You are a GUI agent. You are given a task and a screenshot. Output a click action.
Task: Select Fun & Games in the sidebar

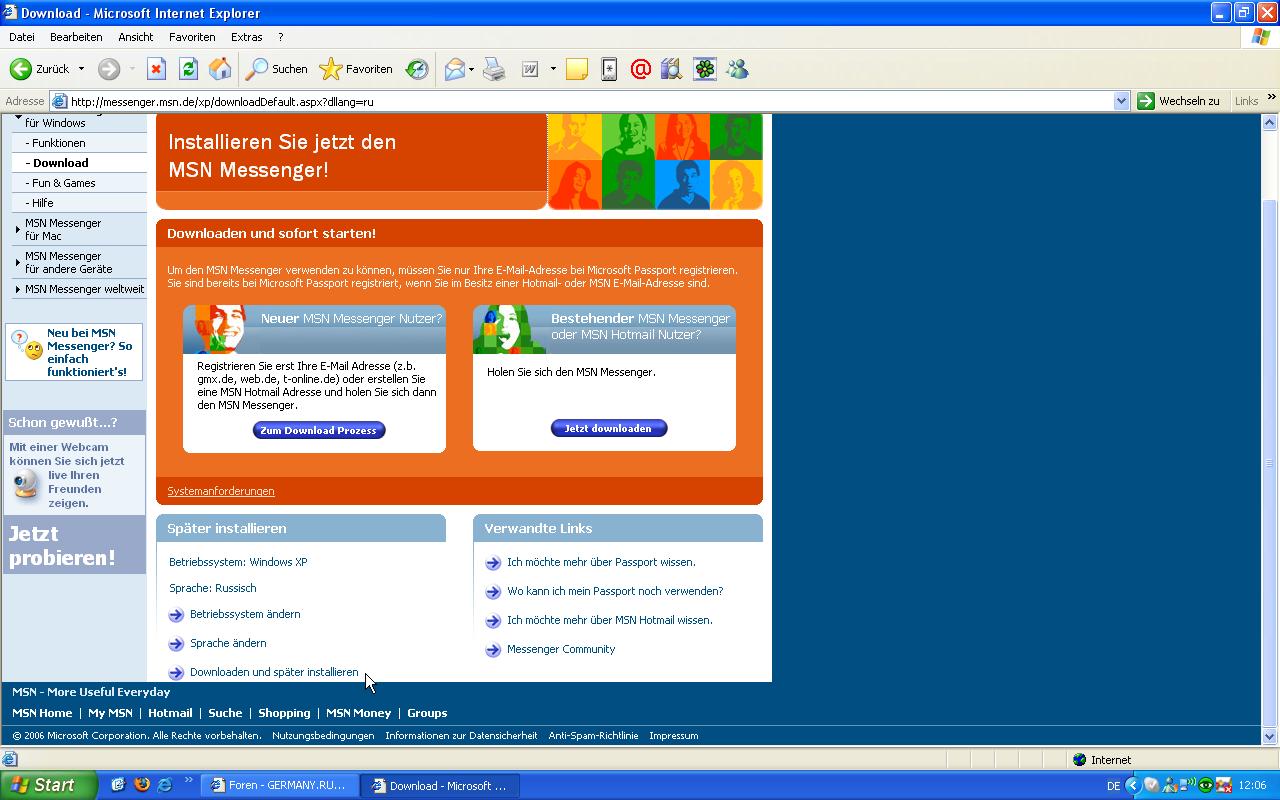pyautogui.click(x=64, y=183)
